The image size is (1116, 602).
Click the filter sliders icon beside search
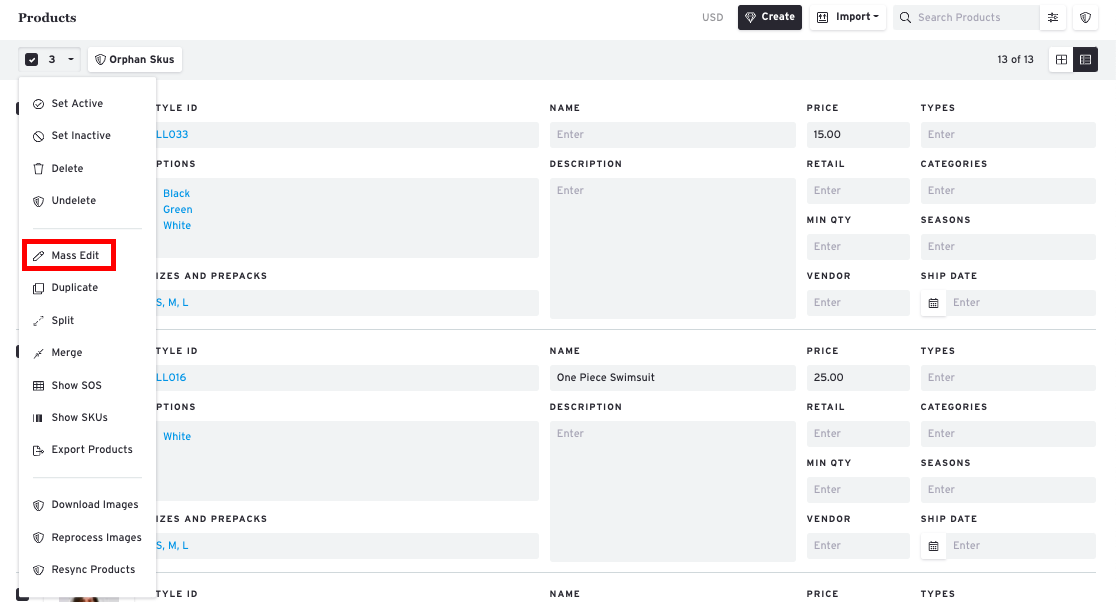(x=1052, y=17)
